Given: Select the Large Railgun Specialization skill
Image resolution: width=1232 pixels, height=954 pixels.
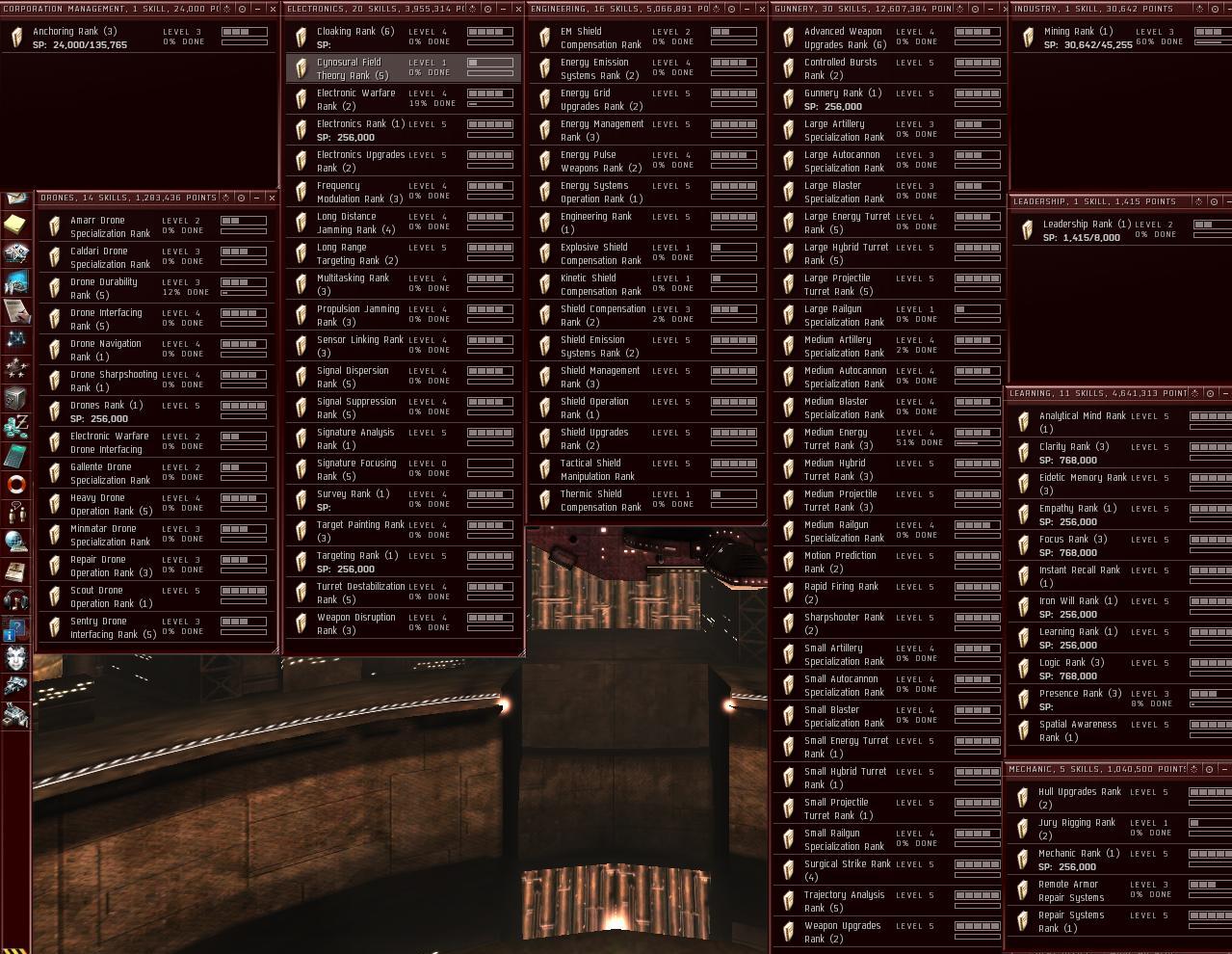Looking at the screenshot, I should (x=891, y=315).
